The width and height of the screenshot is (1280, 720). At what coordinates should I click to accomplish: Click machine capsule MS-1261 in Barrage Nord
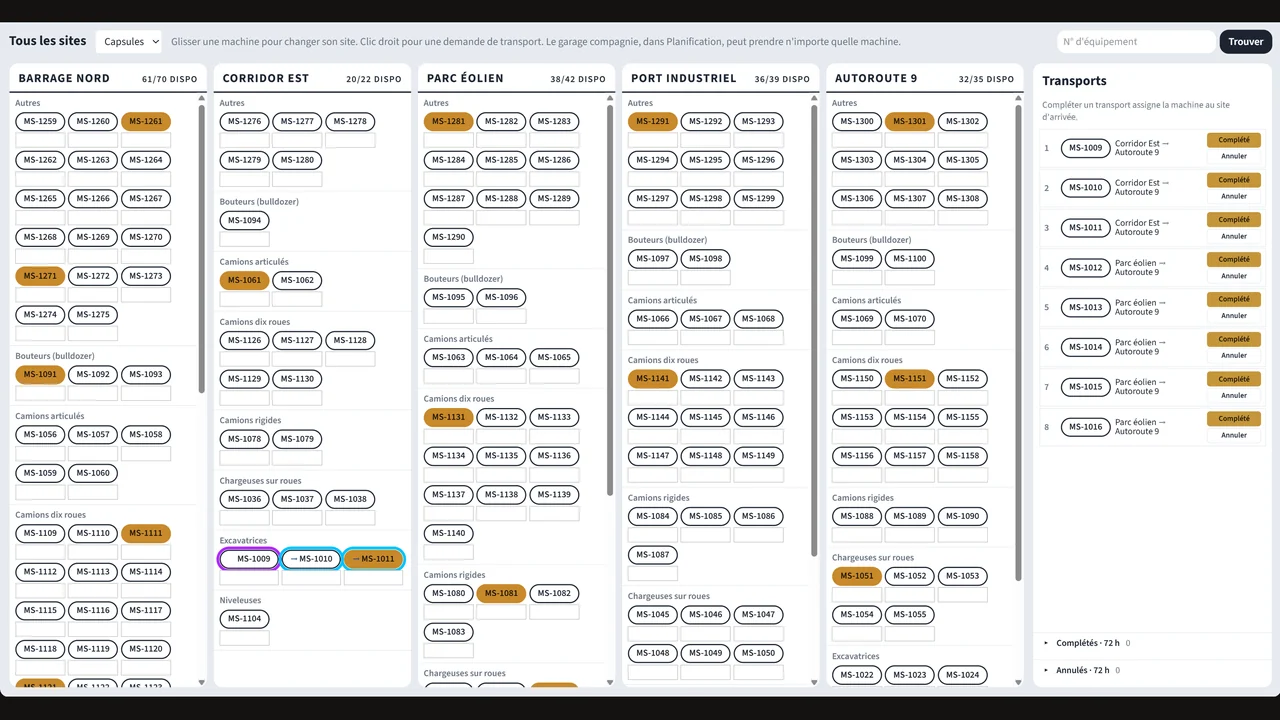tap(146, 121)
